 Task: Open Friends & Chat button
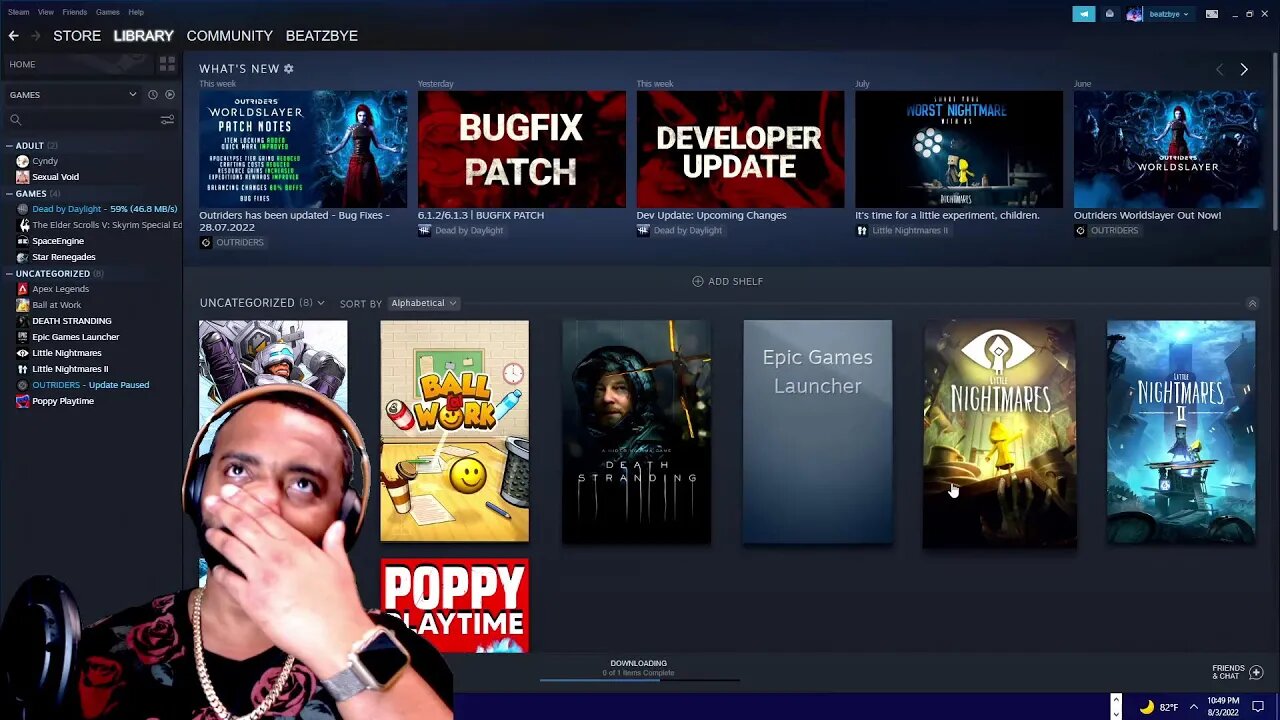[1238, 672]
